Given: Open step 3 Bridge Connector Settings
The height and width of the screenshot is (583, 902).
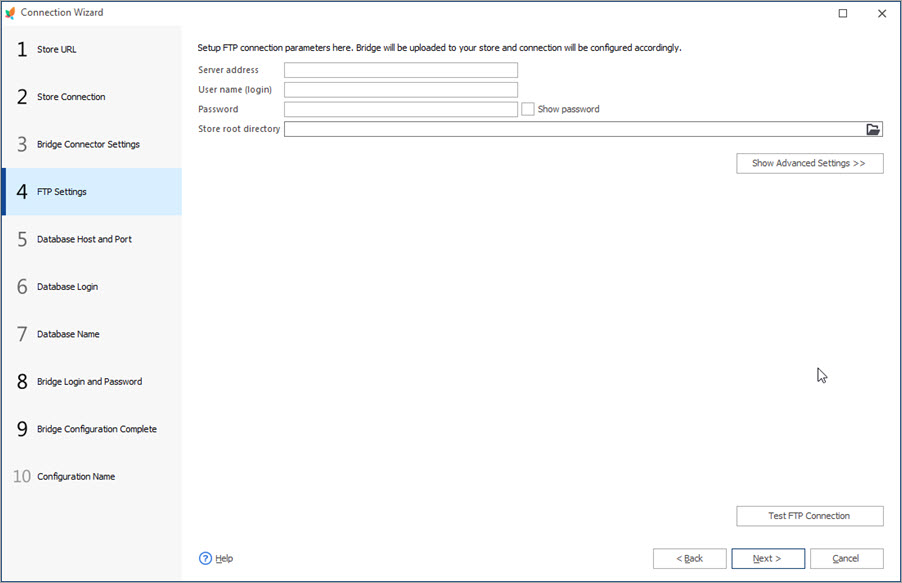Looking at the screenshot, I should click(x=92, y=144).
